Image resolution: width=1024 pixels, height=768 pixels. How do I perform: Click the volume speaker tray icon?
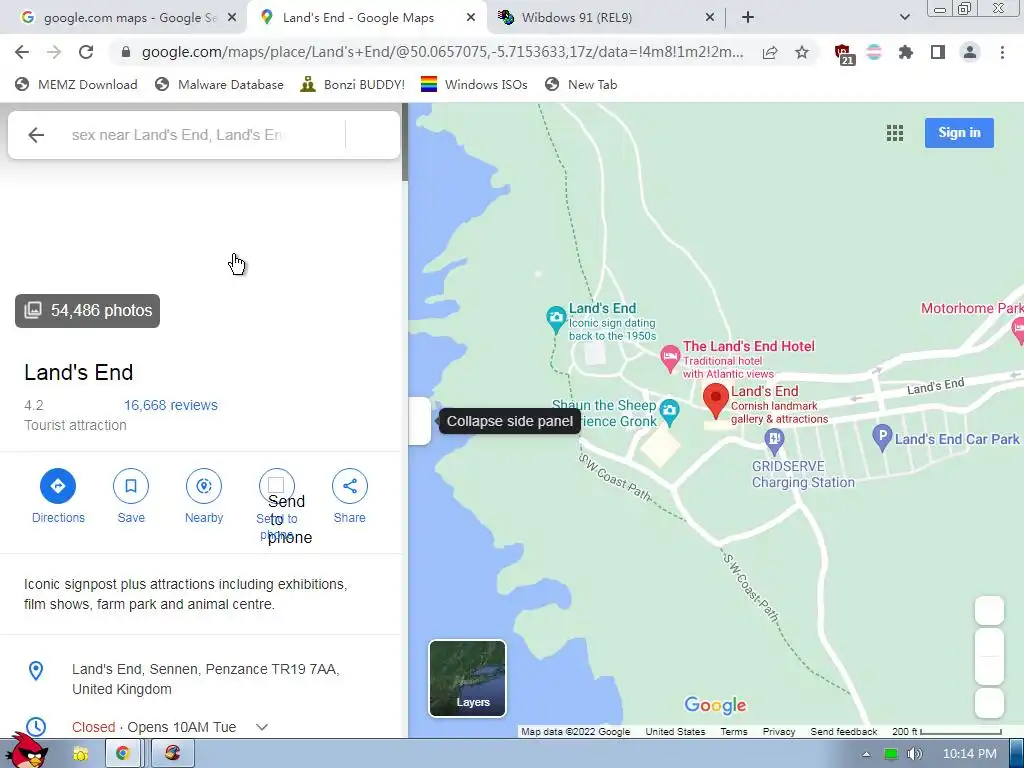tap(915, 754)
